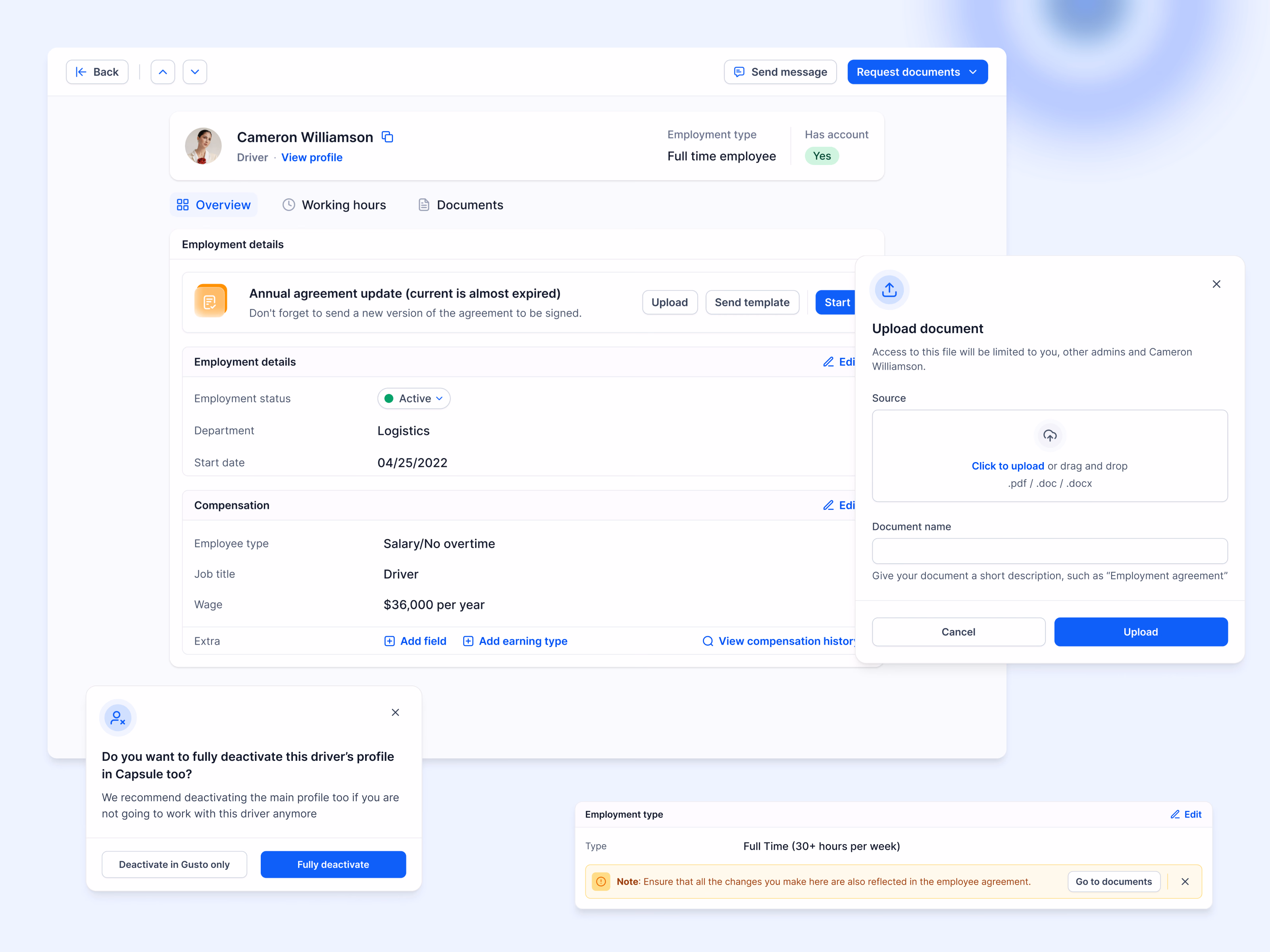1270x952 pixels.
Task: Dismiss the Note banner with X
Action: point(1184,881)
